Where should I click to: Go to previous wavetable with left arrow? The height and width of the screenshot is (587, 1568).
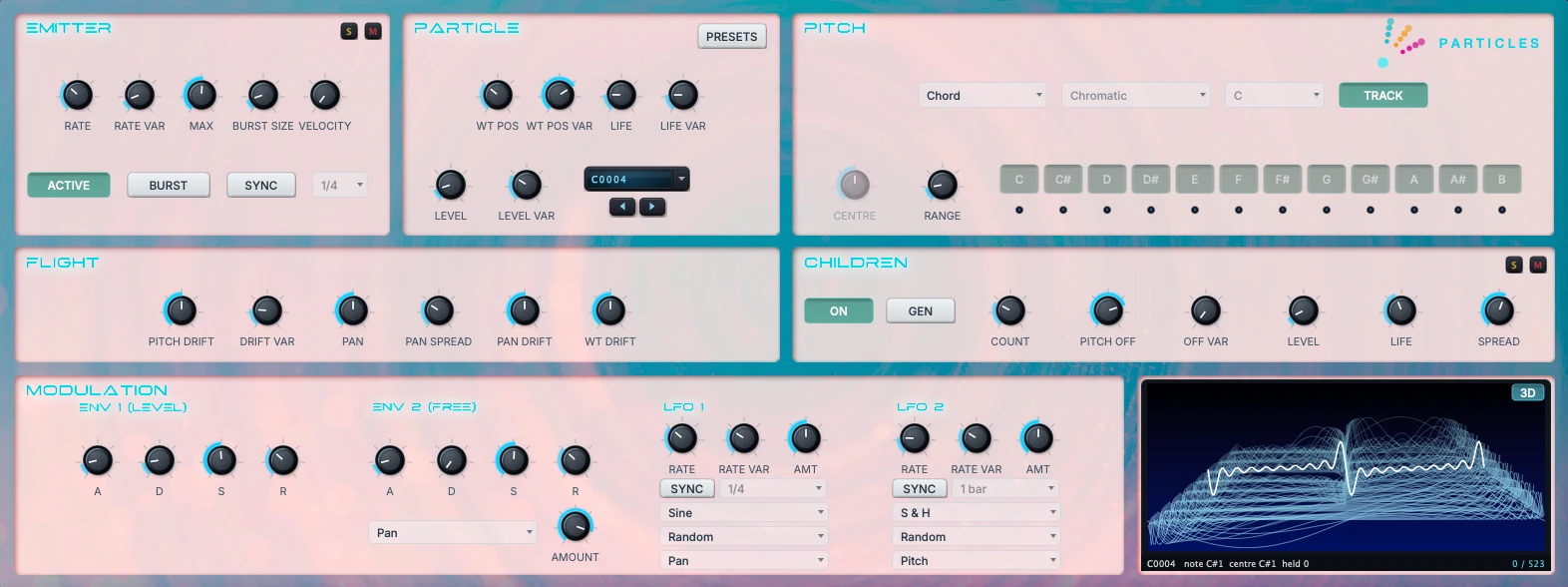tap(622, 207)
